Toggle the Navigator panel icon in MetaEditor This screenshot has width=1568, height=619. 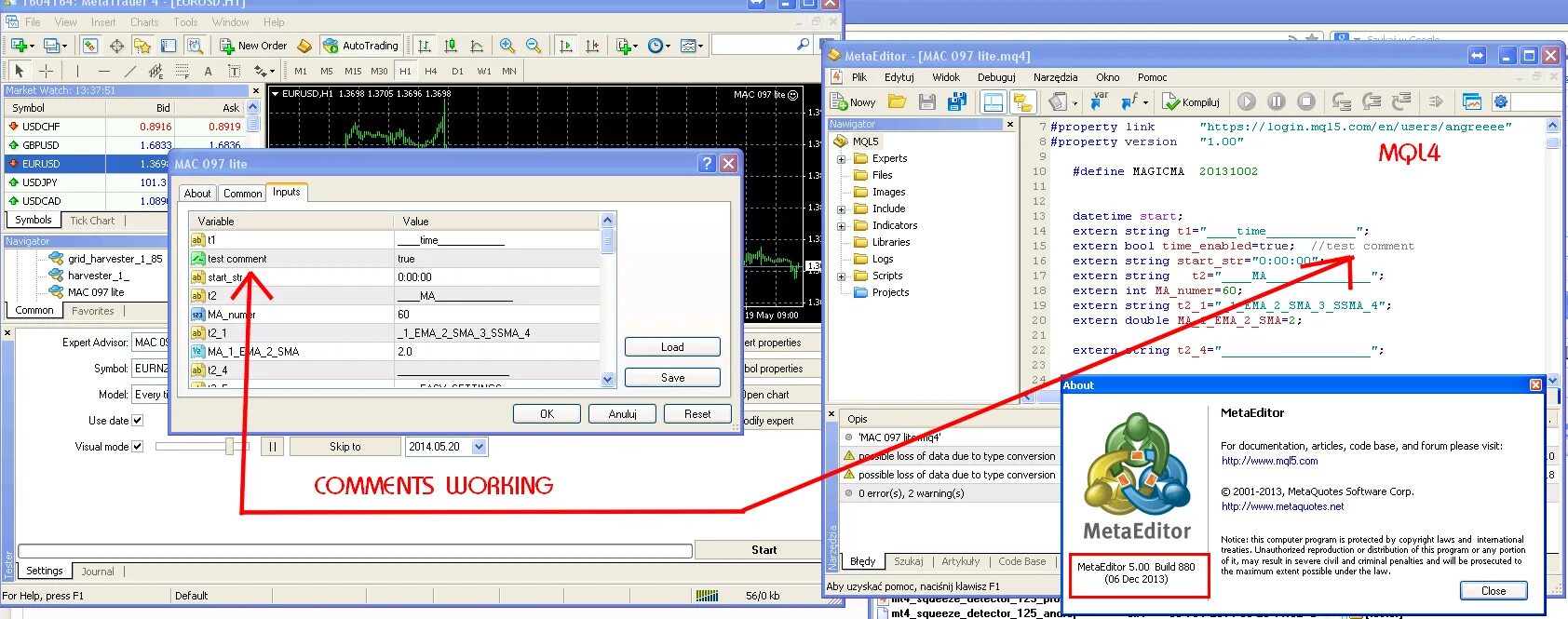click(x=1023, y=101)
